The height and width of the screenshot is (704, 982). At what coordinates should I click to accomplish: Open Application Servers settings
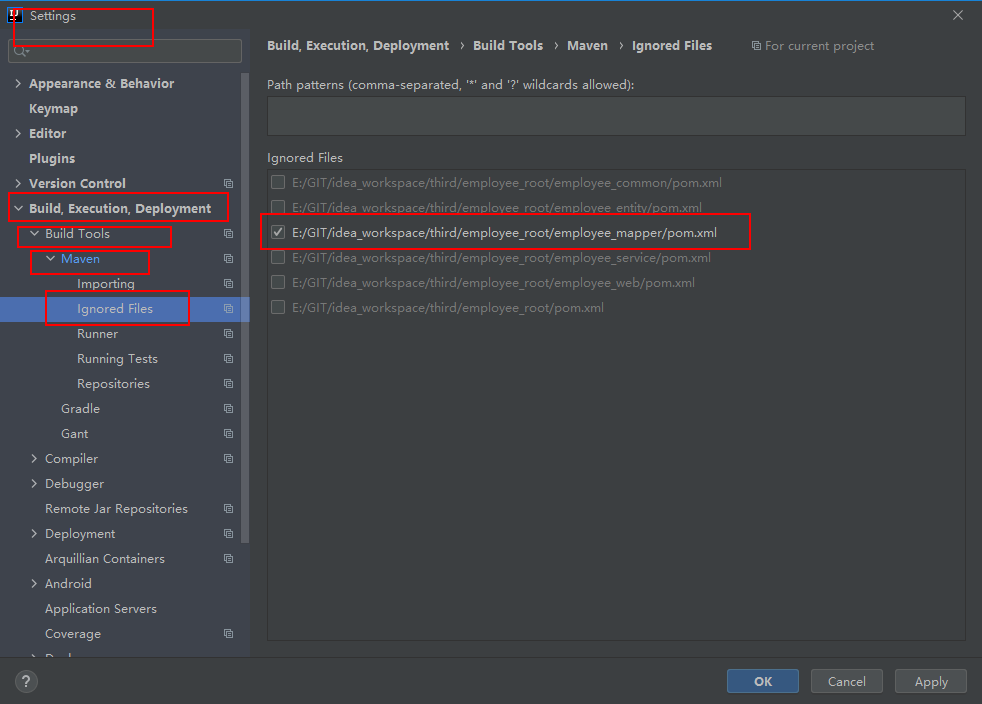[101, 609]
